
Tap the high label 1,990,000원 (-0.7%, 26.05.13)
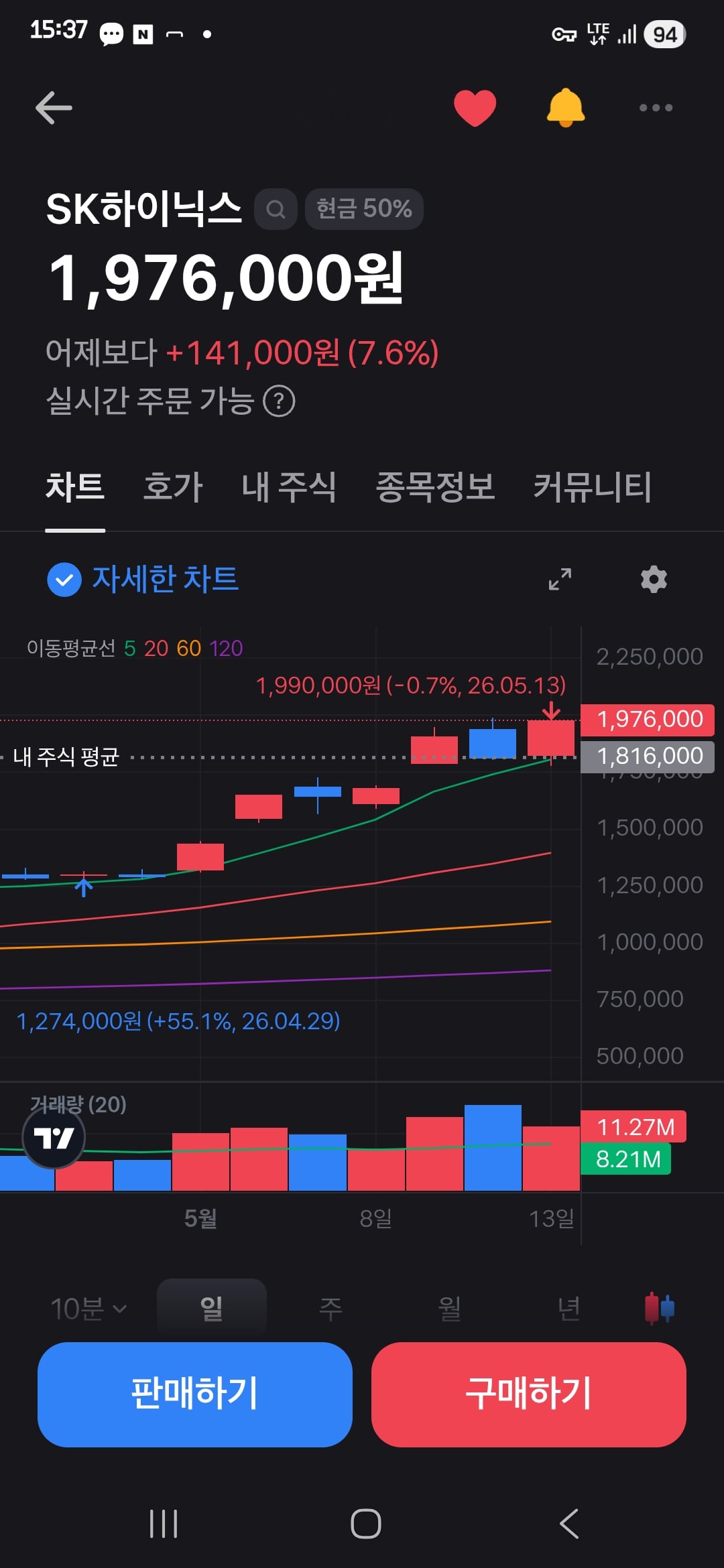point(411,685)
